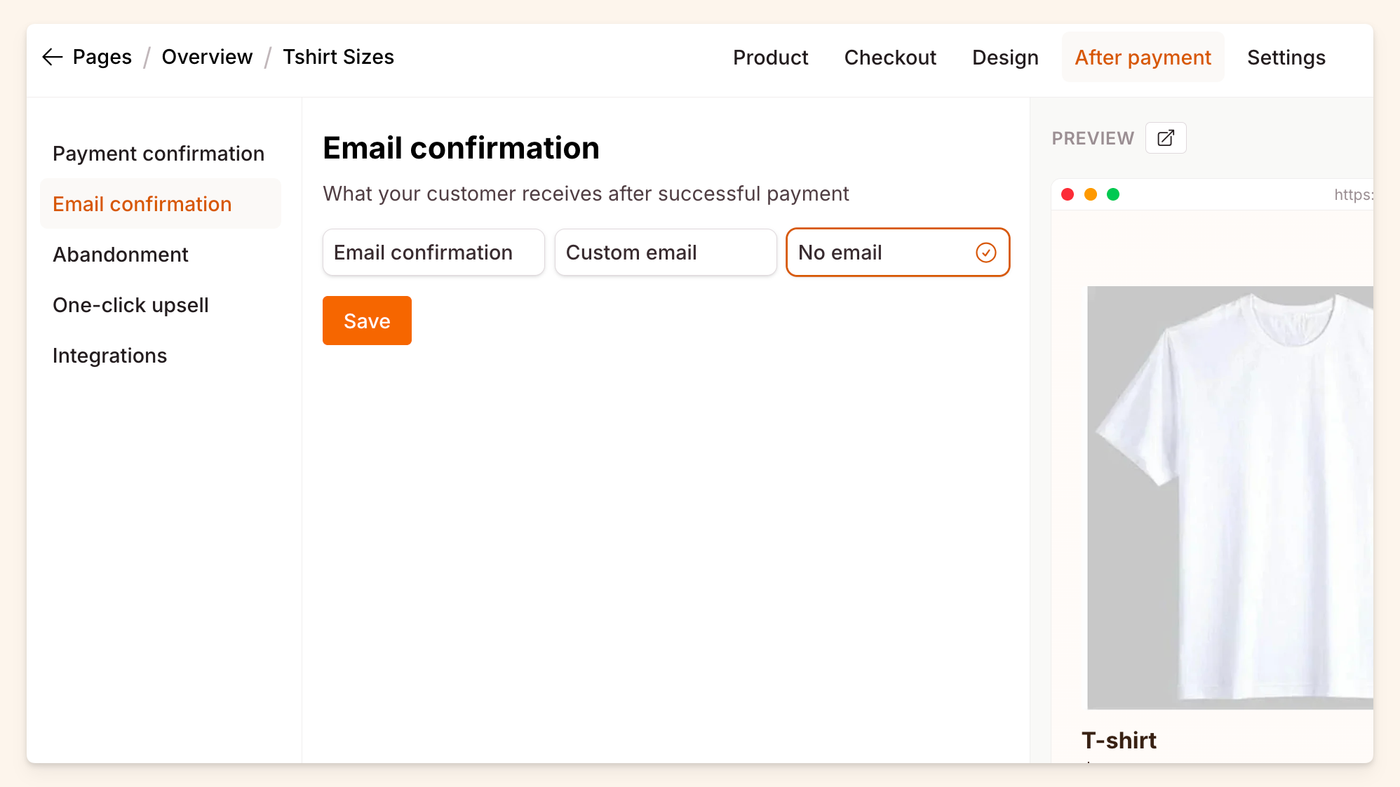Viewport: 1400px width, 787px height.
Task: Click the T-shirt product image
Action: 1230,497
